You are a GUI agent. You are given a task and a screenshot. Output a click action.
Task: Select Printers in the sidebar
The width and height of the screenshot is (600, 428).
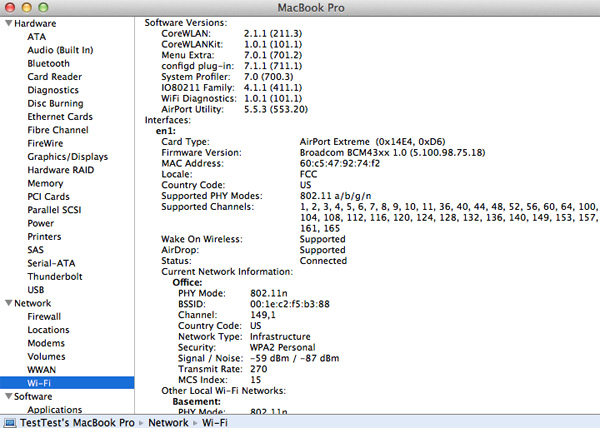44,237
